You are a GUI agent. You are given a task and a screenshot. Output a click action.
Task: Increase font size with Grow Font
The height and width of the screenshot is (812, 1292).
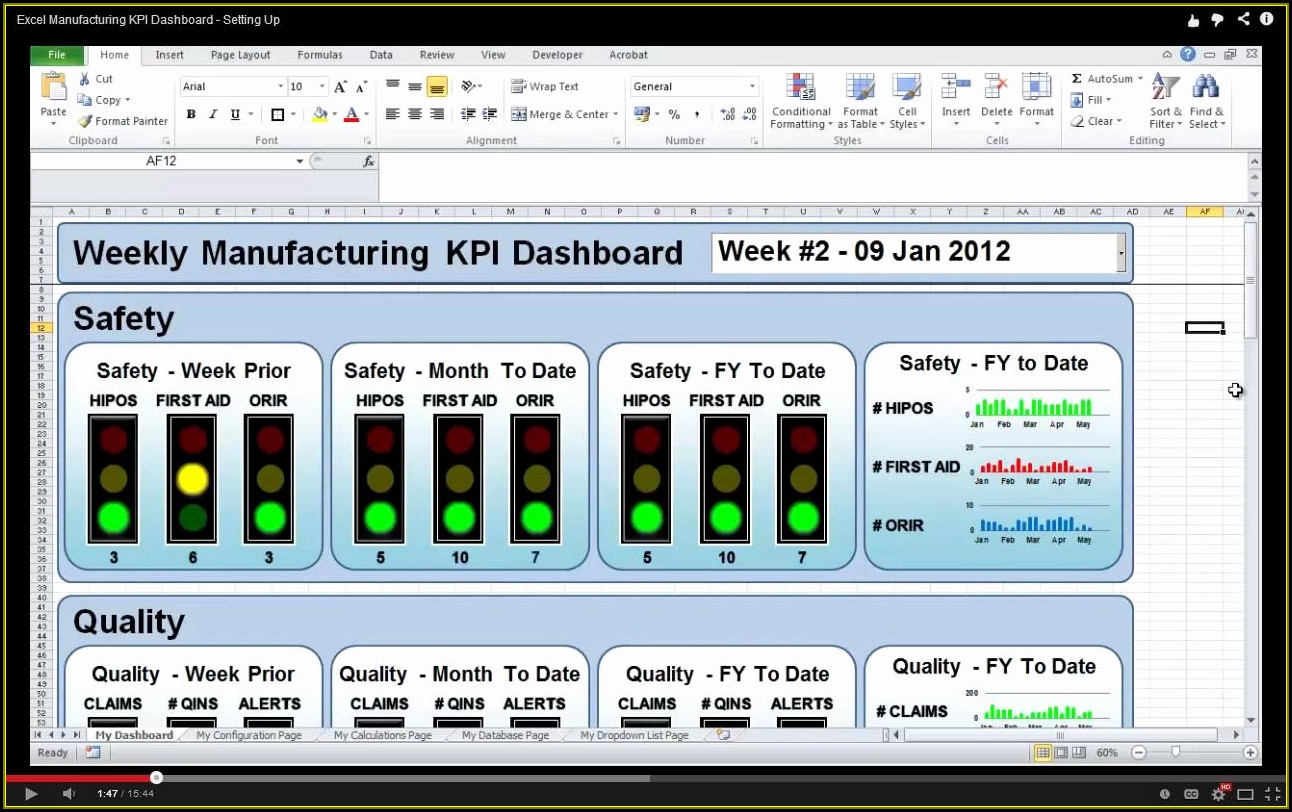point(341,87)
